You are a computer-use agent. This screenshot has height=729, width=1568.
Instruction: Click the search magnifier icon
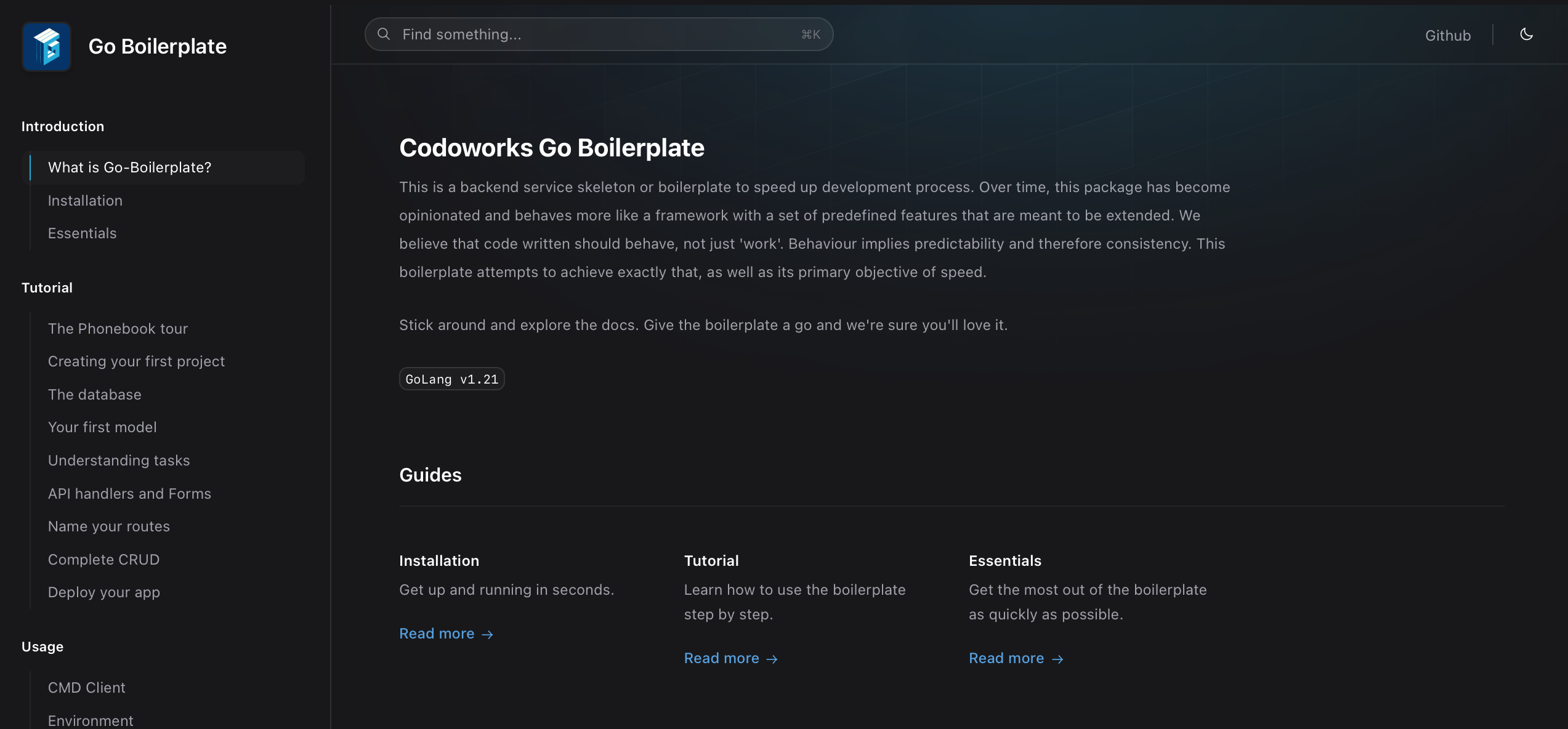(384, 34)
